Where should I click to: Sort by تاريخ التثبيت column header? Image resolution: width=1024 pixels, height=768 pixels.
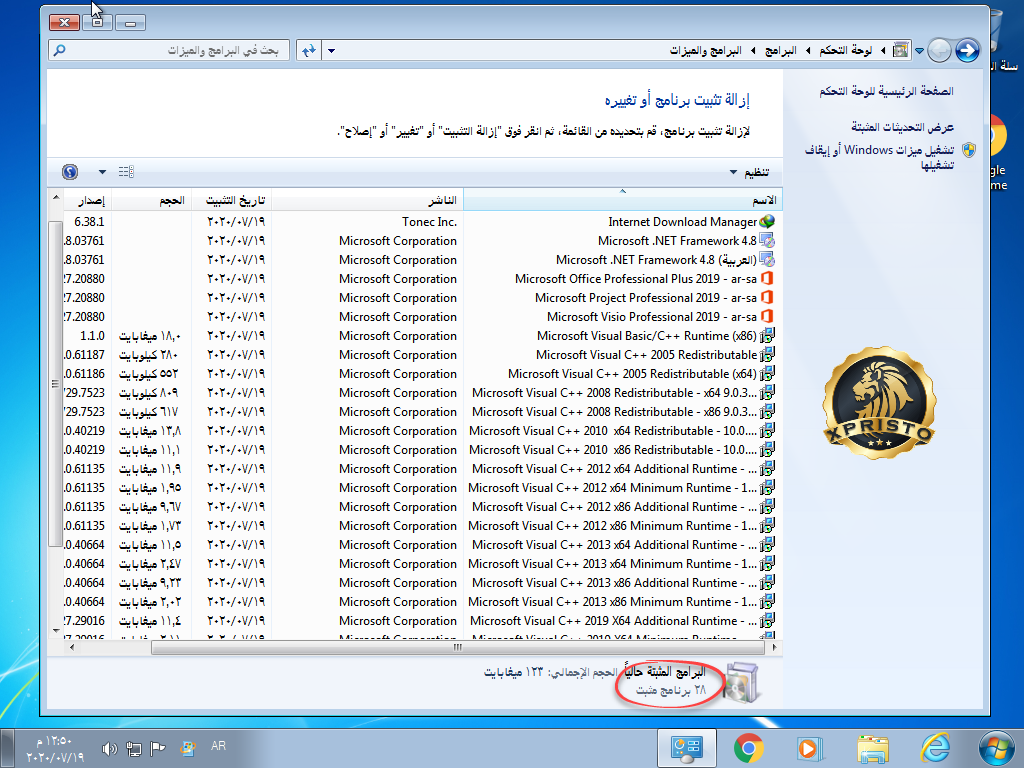231,200
